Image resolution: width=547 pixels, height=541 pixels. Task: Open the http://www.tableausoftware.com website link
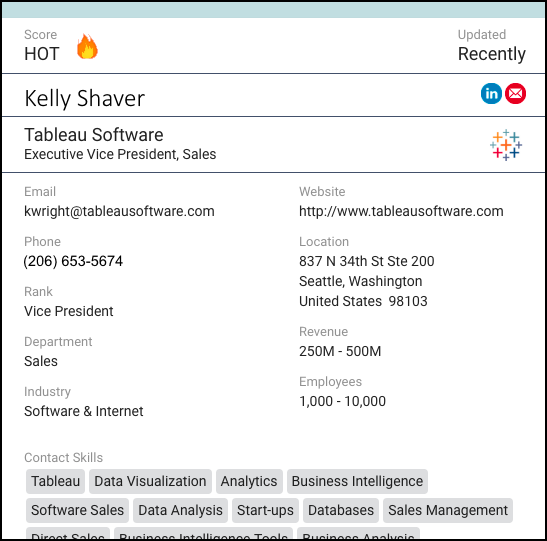401,211
